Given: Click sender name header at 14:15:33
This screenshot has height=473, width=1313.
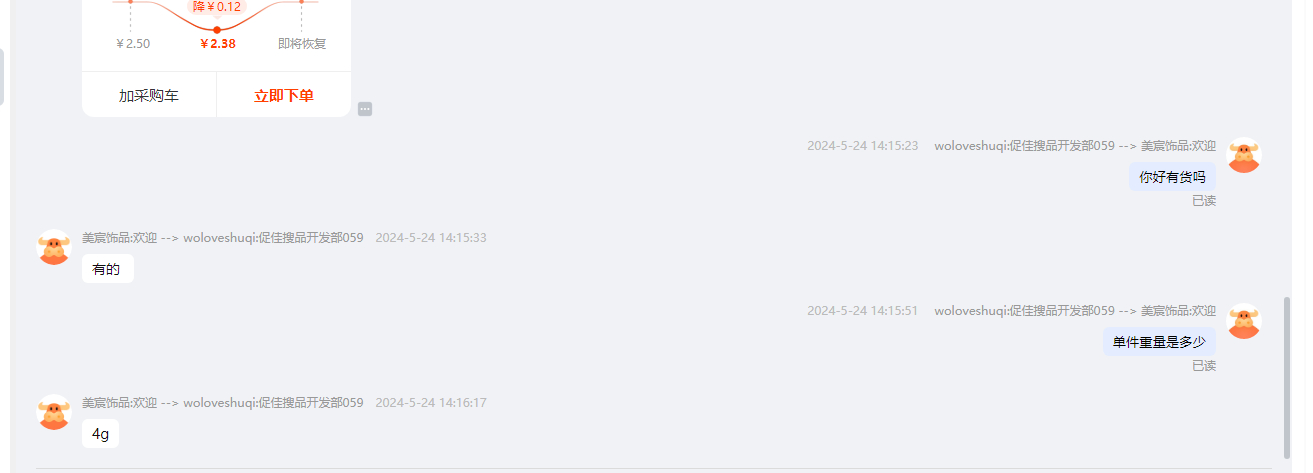Looking at the screenshot, I should coord(223,238).
